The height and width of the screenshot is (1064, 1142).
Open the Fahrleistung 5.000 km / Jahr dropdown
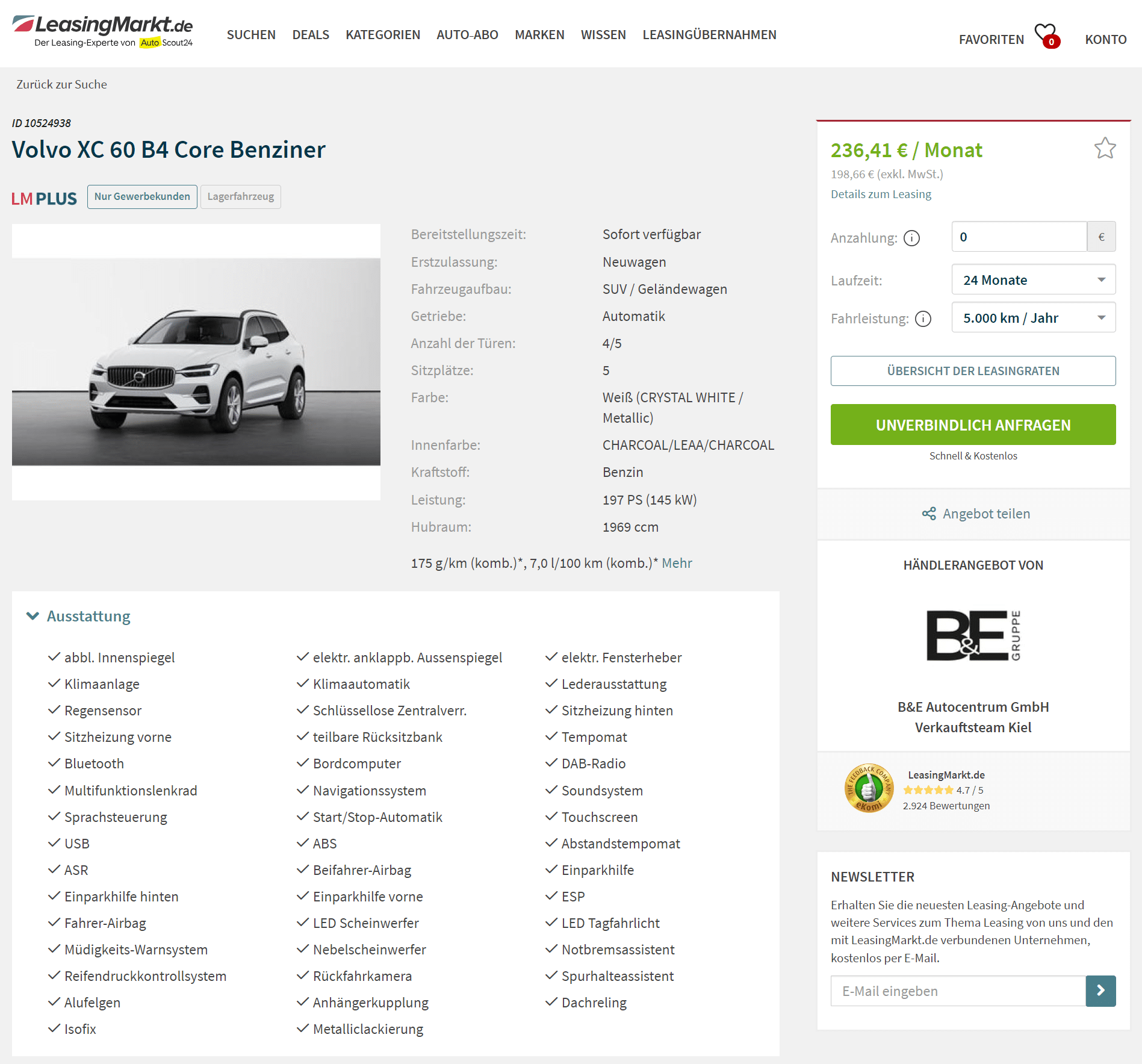(x=1034, y=318)
